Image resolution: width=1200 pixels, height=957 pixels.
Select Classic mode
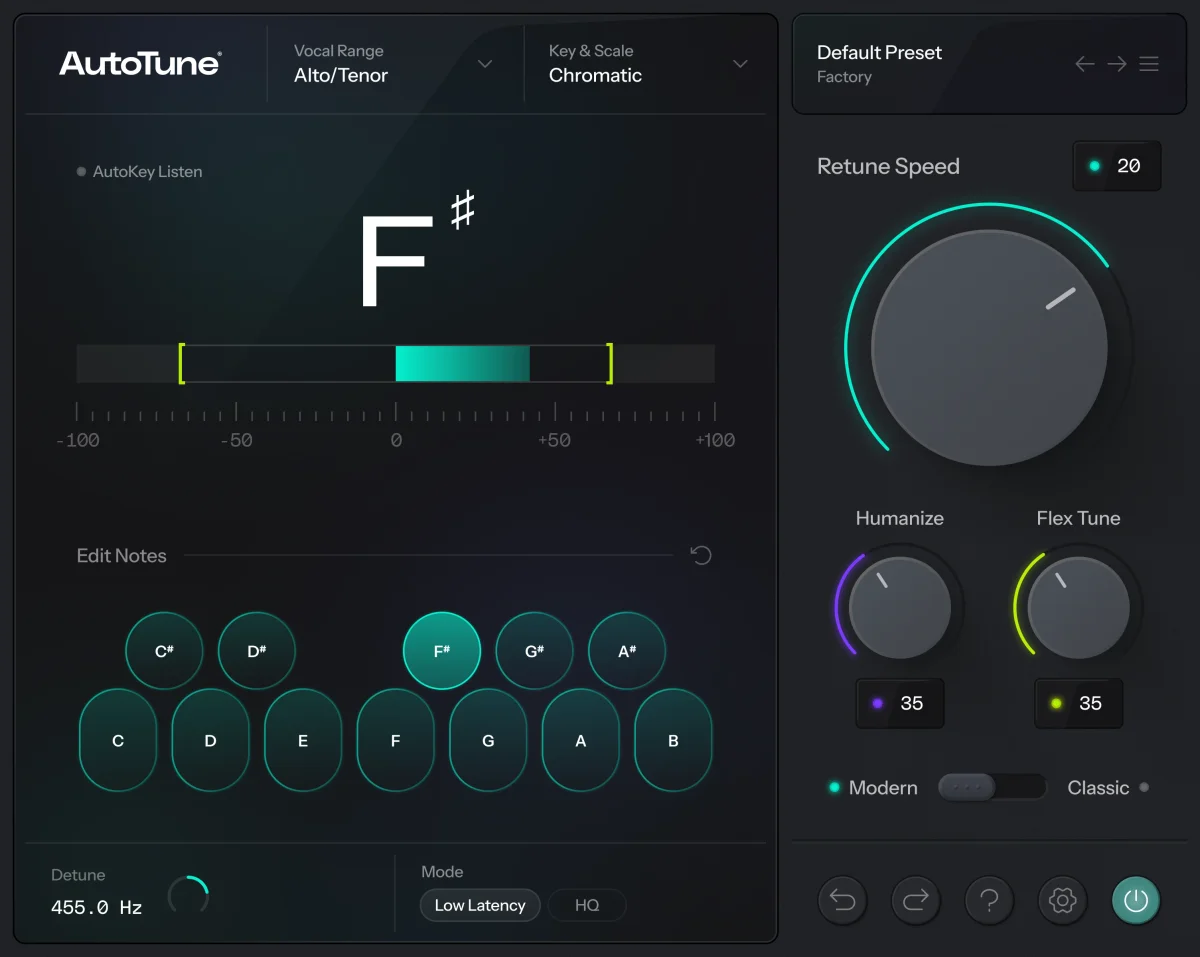tap(1108, 788)
